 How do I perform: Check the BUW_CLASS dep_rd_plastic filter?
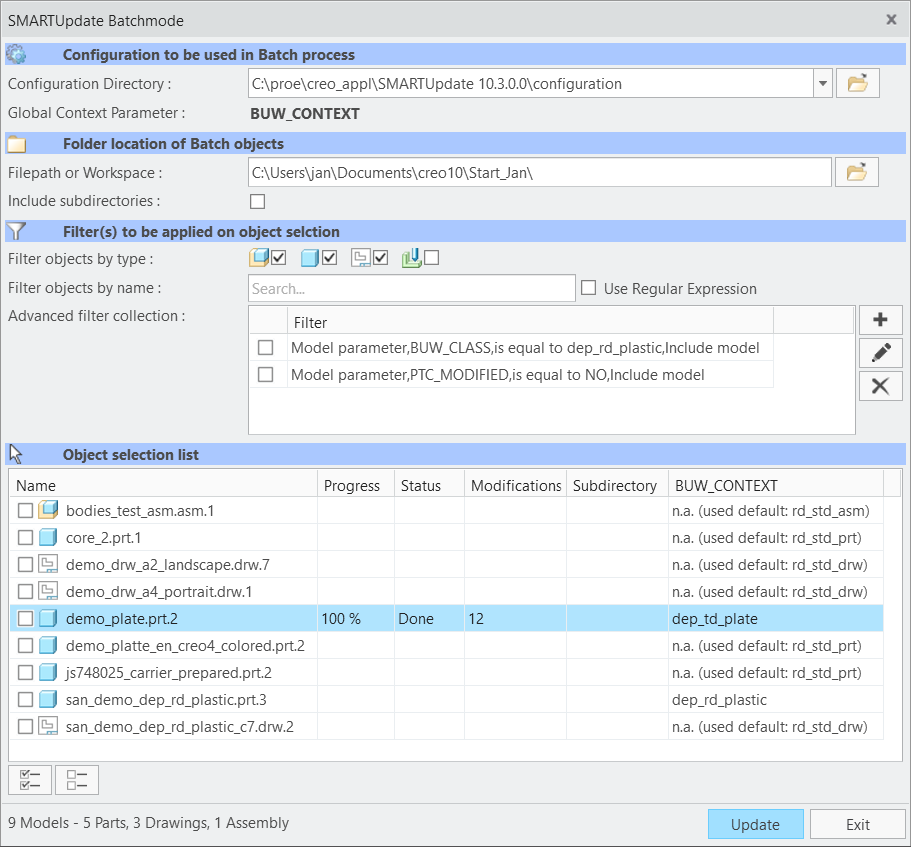[x=266, y=347]
